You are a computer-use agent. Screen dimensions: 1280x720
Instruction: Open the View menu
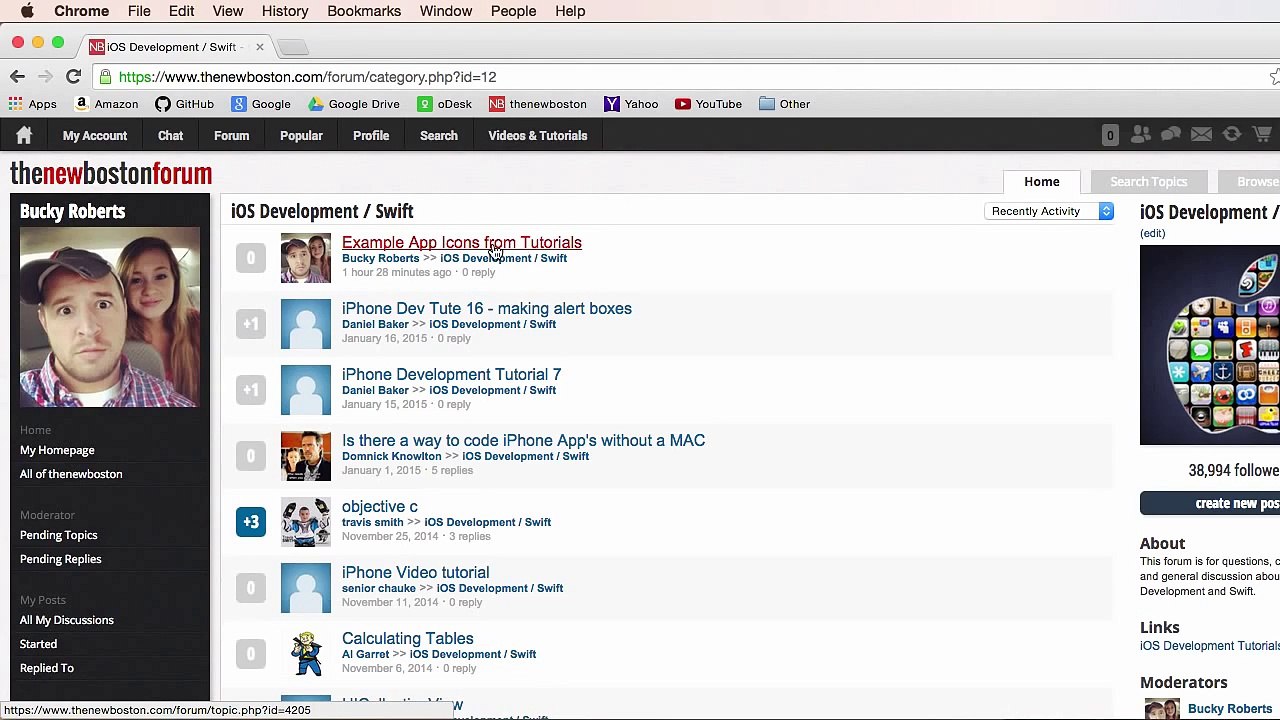coord(228,11)
